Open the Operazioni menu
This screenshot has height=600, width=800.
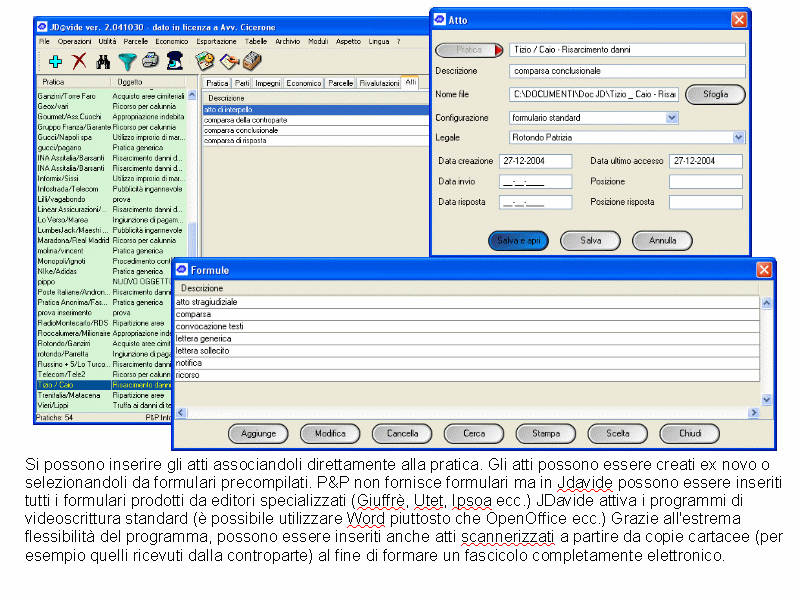coord(74,41)
